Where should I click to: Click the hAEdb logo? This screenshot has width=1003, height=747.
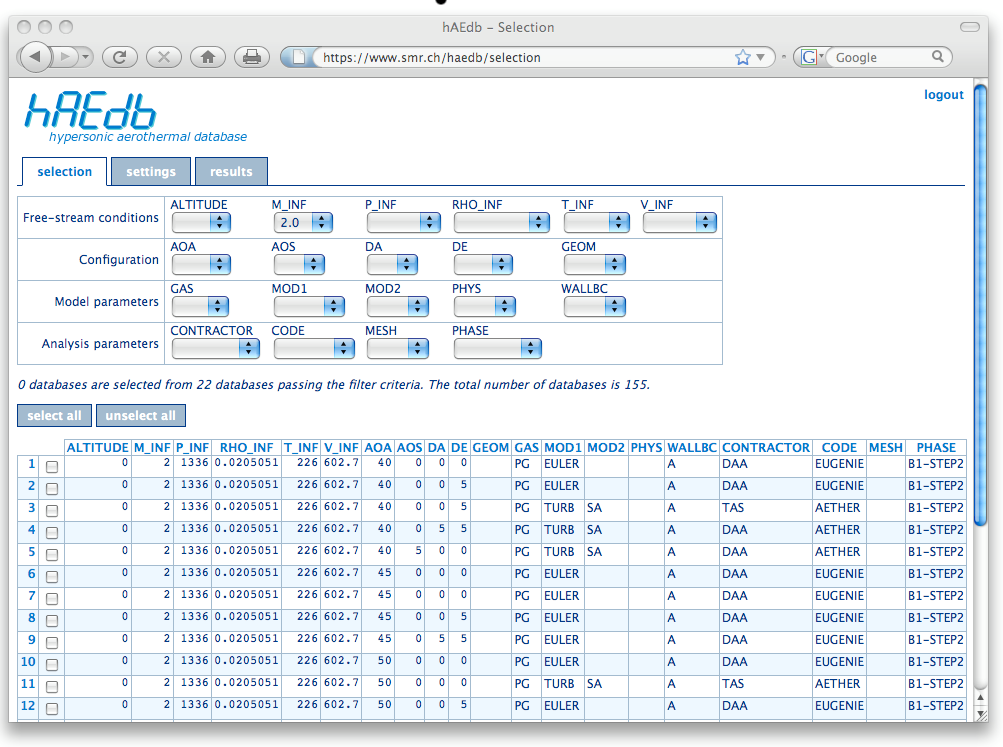[90, 111]
